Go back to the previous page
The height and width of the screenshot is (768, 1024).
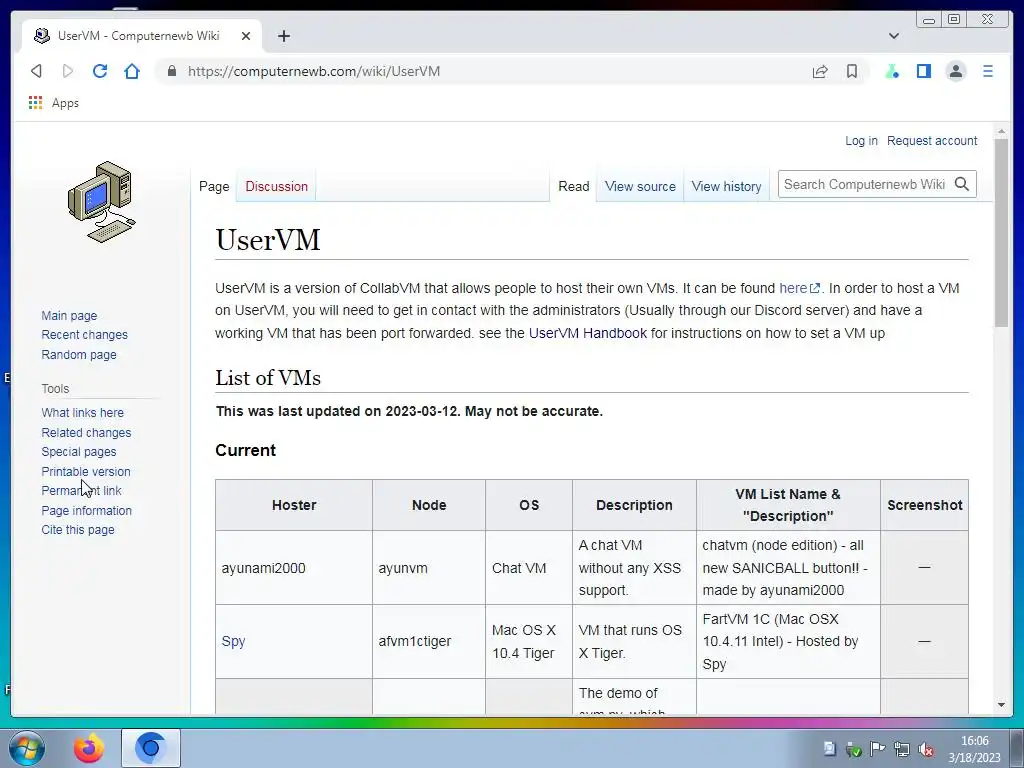[x=37, y=71]
